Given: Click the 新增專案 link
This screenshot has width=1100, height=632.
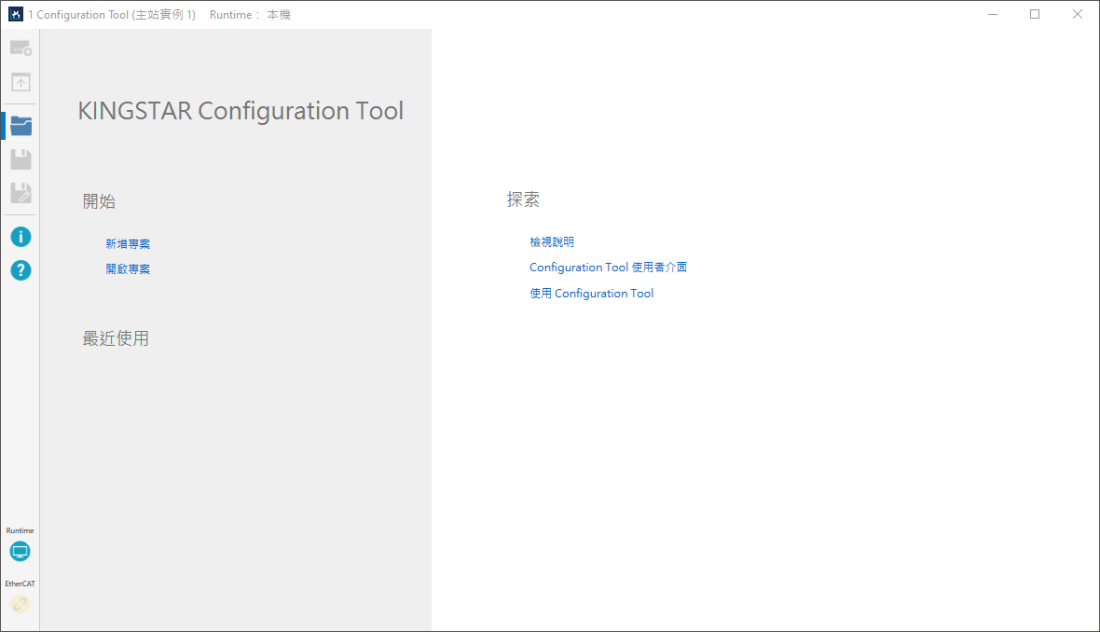Looking at the screenshot, I should tap(127, 244).
